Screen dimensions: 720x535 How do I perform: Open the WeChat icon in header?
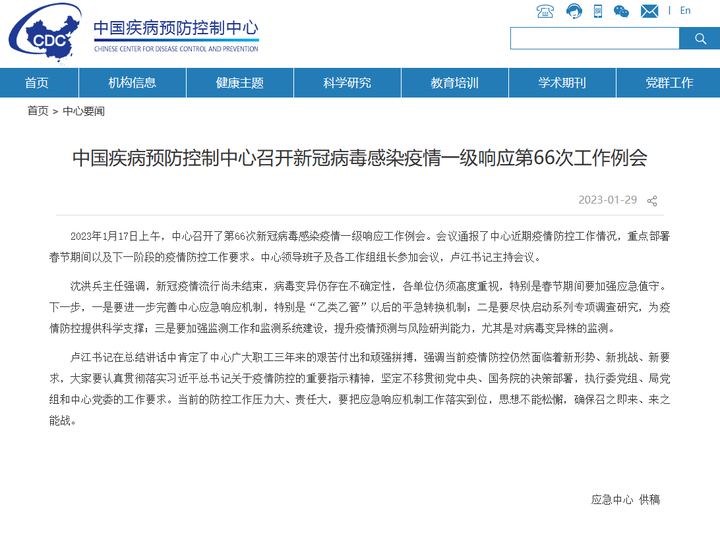tap(621, 11)
